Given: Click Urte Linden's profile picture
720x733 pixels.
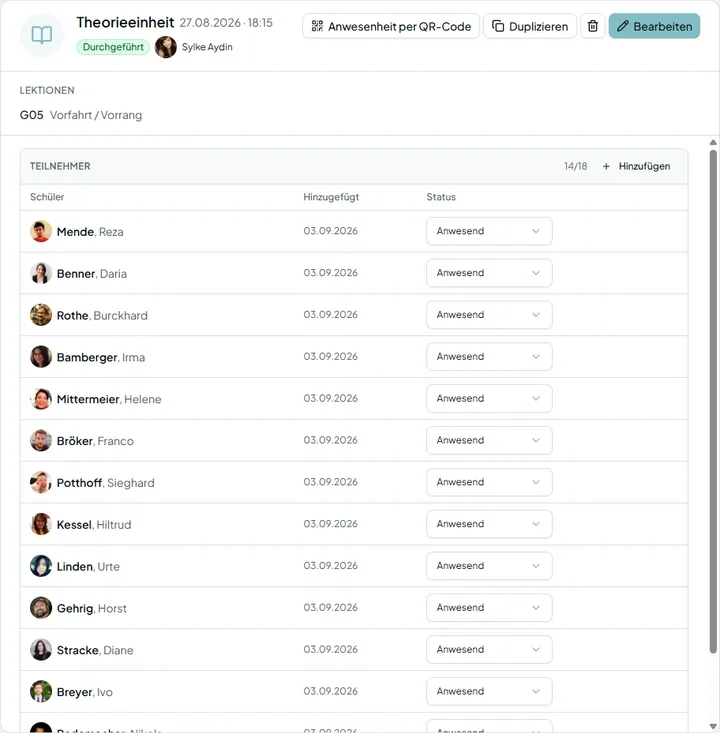Looking at the screenshot, I should 41,566.
